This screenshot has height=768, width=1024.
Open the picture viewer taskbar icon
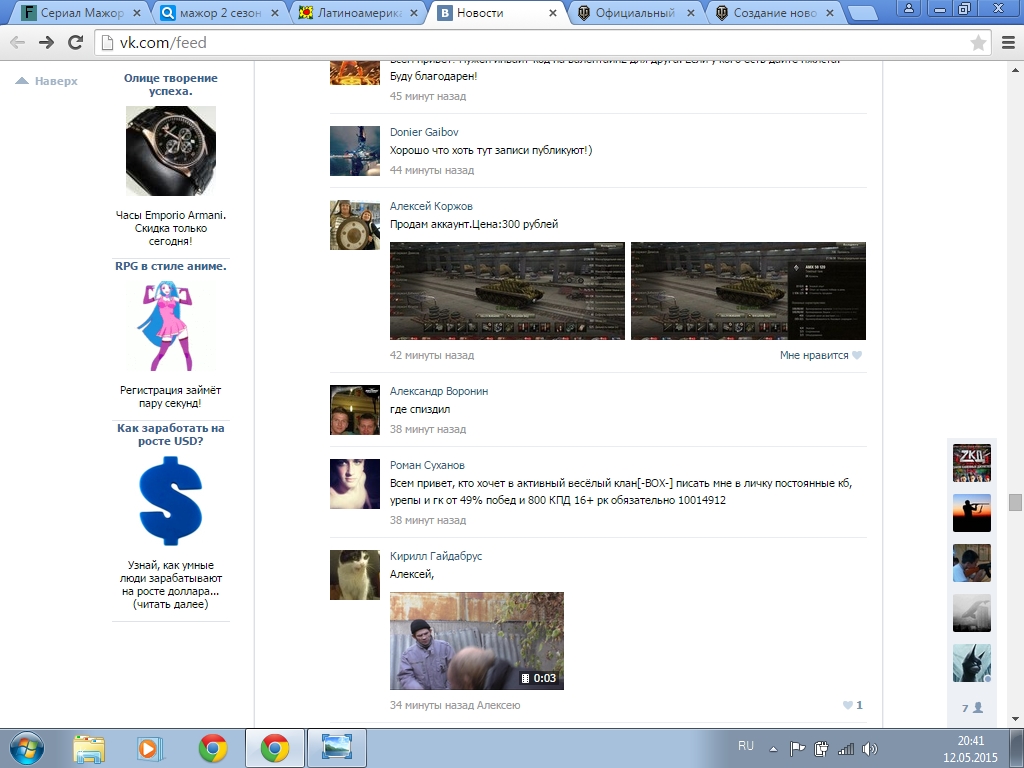coord(336,748)
